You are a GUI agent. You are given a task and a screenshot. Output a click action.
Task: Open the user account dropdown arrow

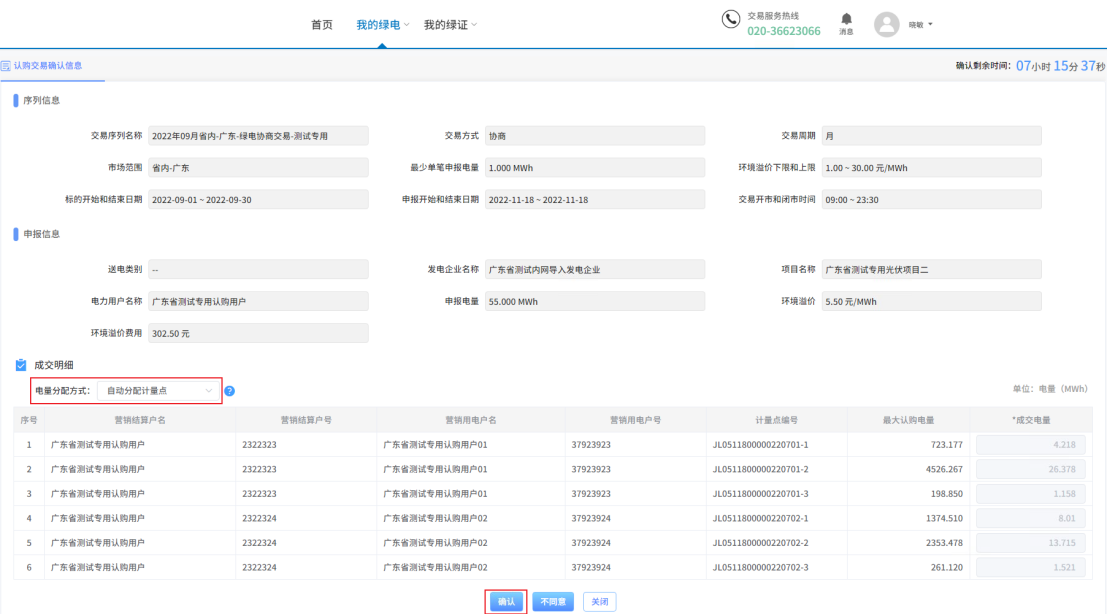(x=931, y=24)
